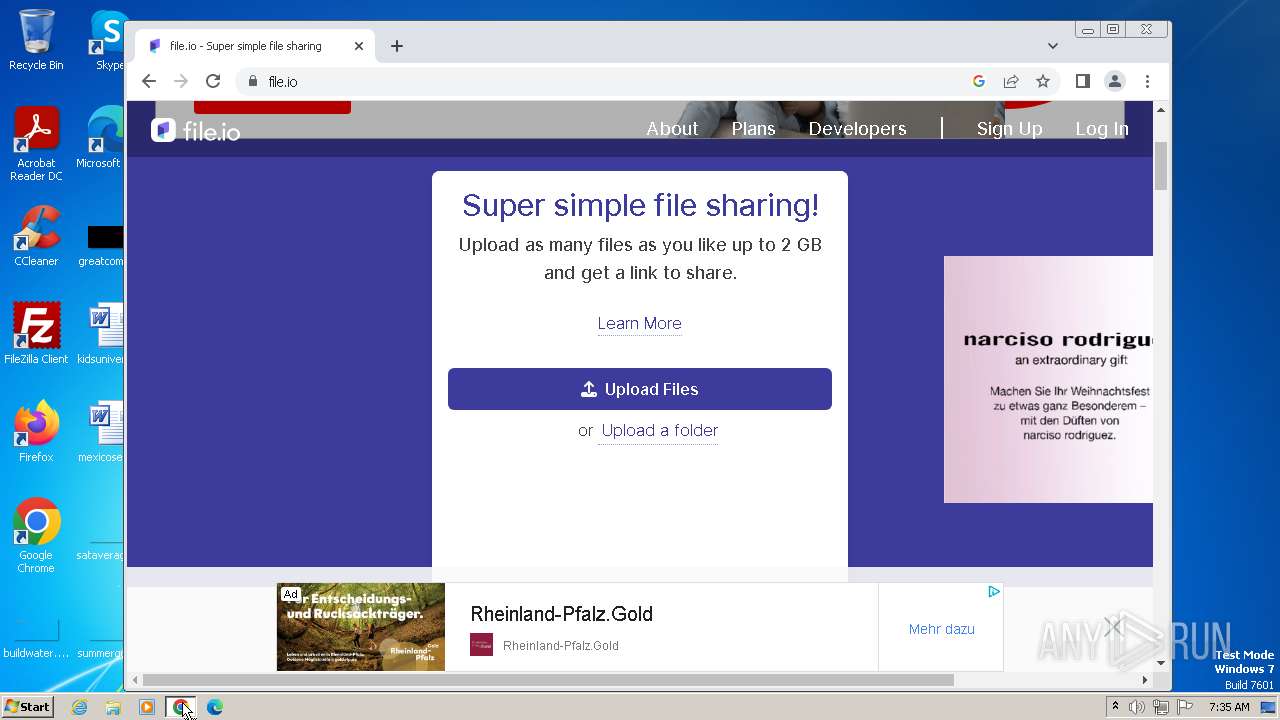Select FileZilla Client desktop icon

click(36, 334)
